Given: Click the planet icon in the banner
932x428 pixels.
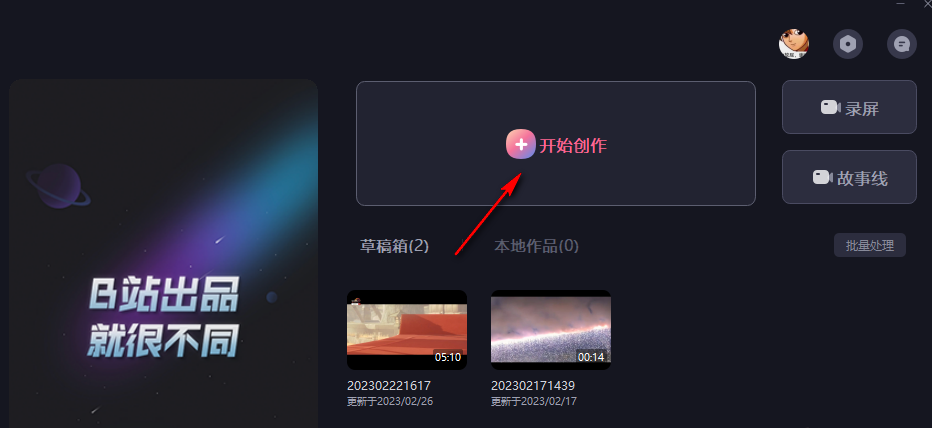Looking at the screenshot, I should (58, 187).
